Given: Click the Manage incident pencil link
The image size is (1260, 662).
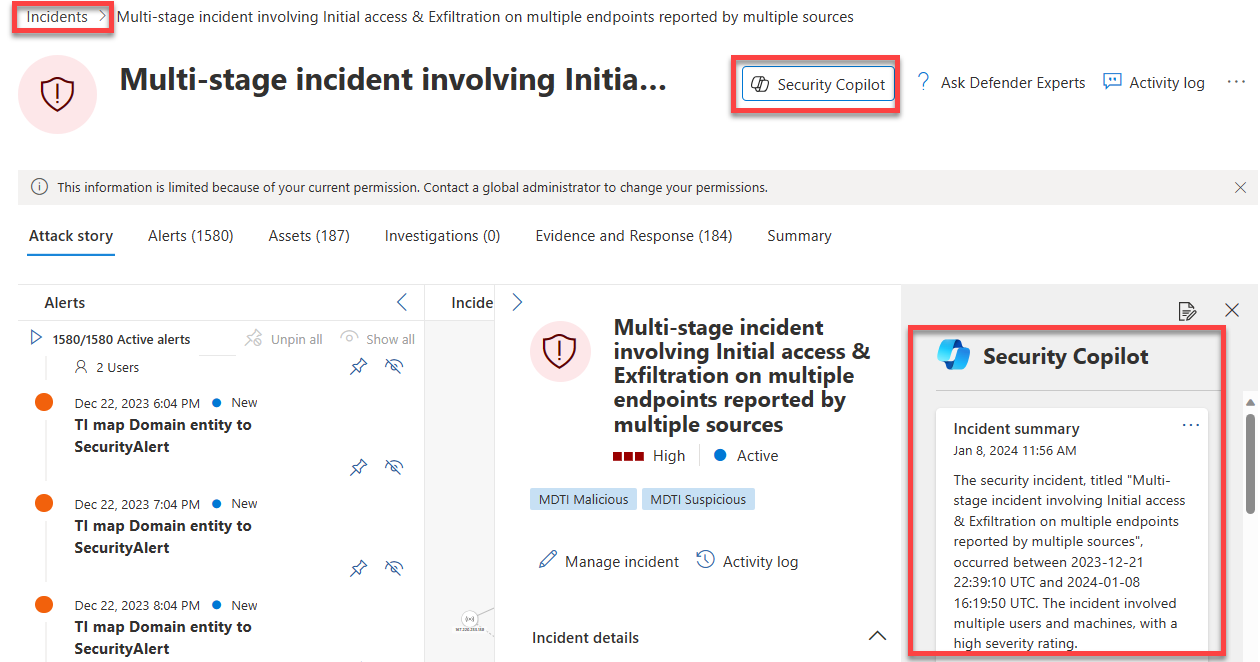Looking at the screenshot, I should tap(608, 561).
